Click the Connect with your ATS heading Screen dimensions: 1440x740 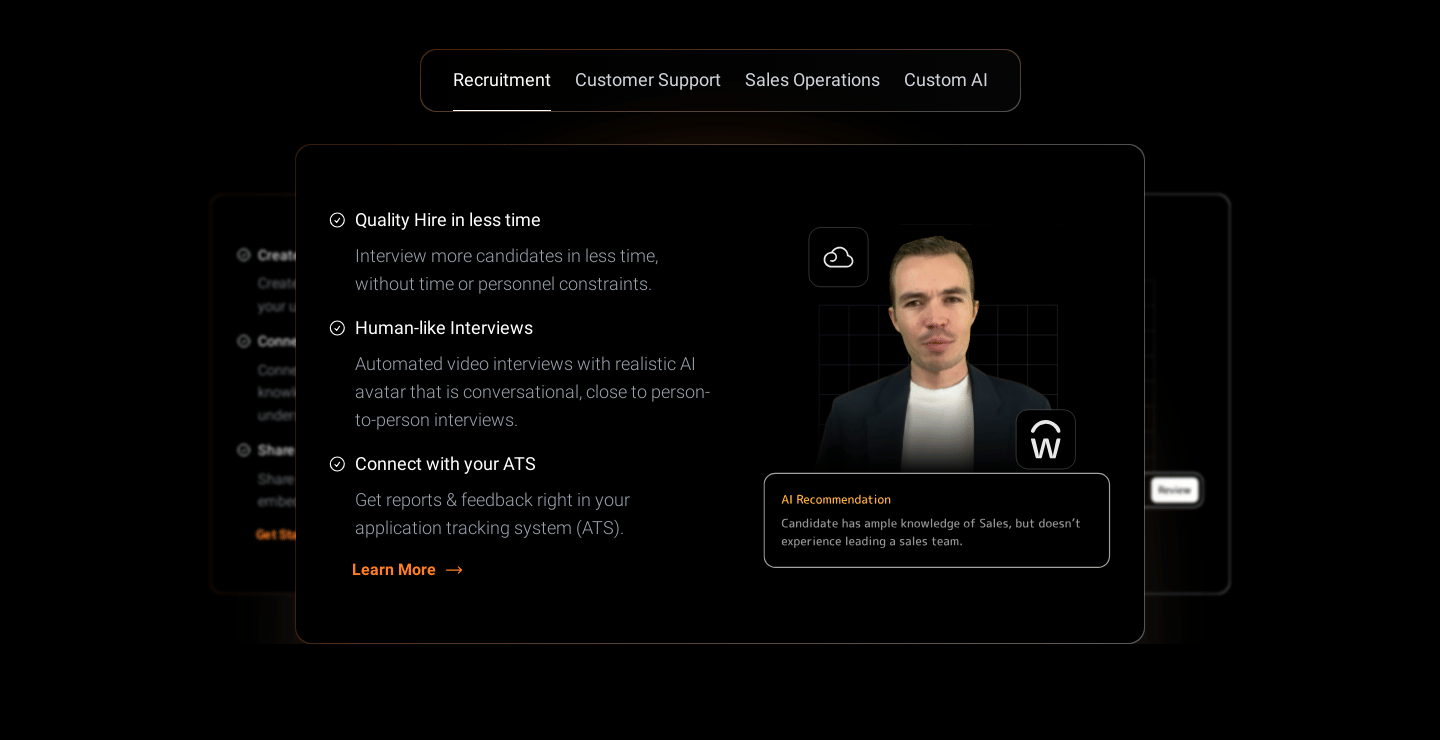pos(445,464)
